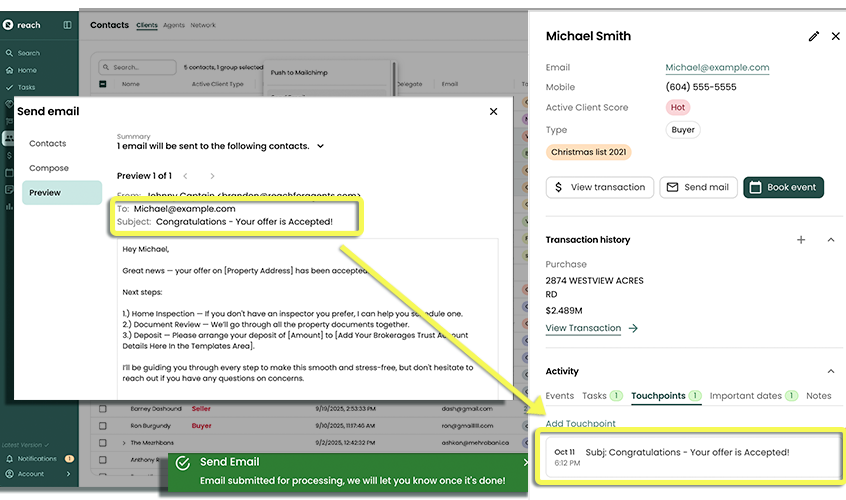
Task: Close the Send email dialog
Action: (493, 112)
